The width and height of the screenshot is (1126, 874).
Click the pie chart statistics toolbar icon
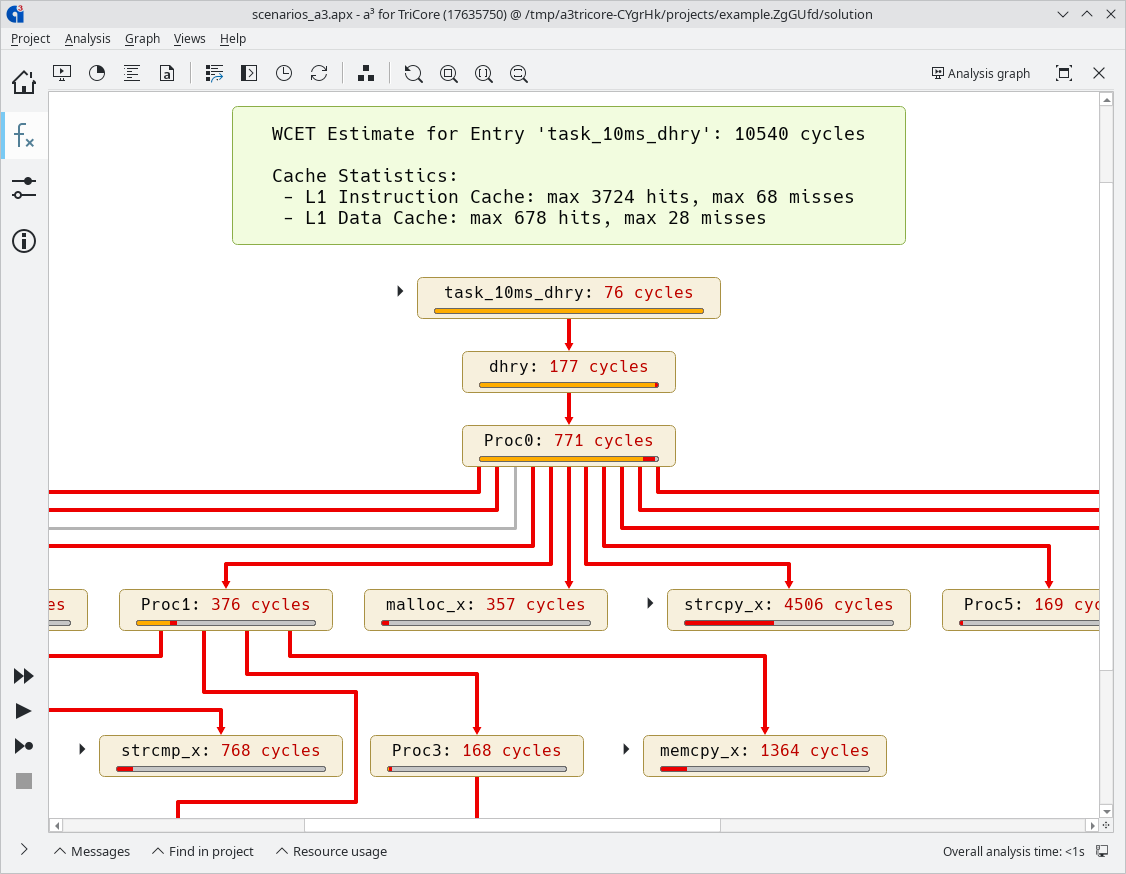click(97, 73)
